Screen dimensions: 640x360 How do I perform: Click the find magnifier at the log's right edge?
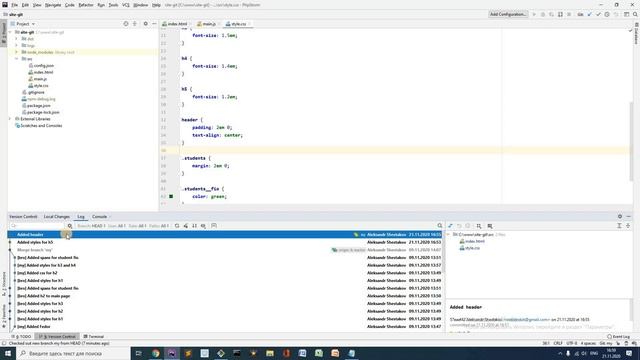point(440,226)
